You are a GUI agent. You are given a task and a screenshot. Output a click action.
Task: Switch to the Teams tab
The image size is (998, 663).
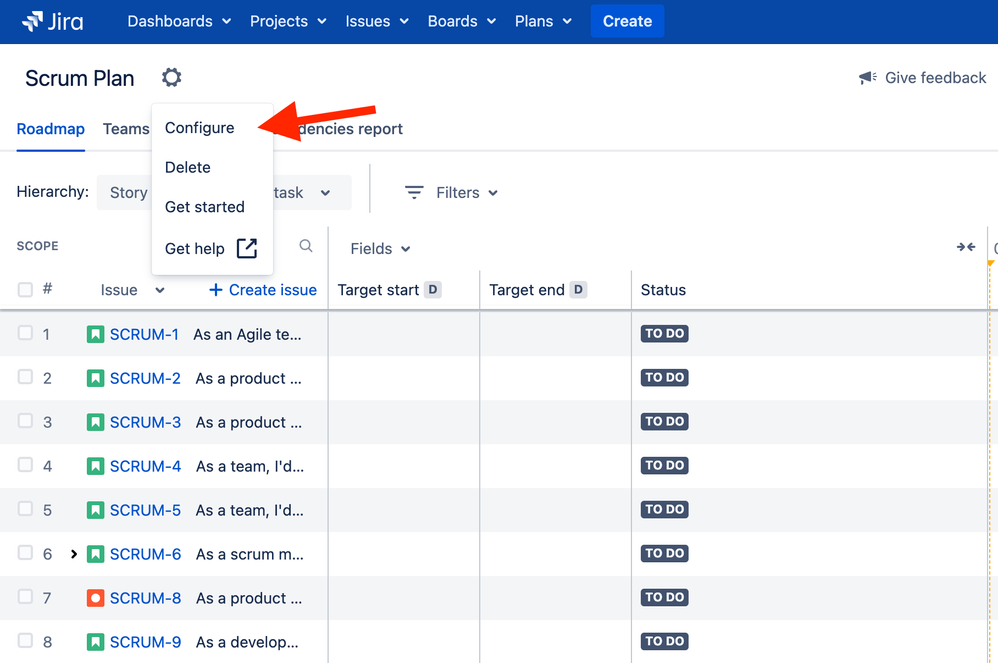click(x=126, y=129)
